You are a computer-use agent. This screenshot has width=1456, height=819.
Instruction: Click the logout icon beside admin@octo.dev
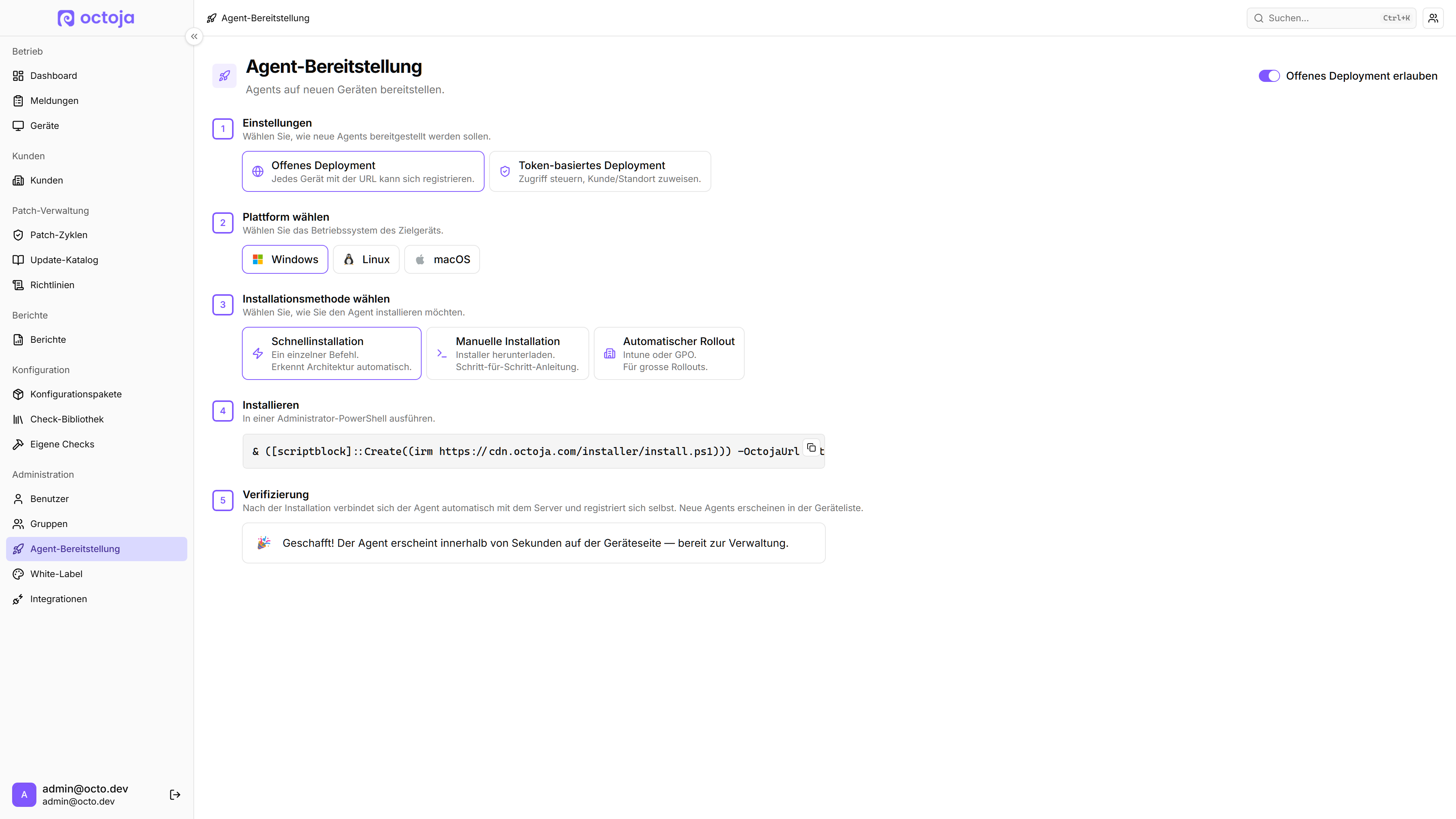pyautogui.click(x=175, y=794)
